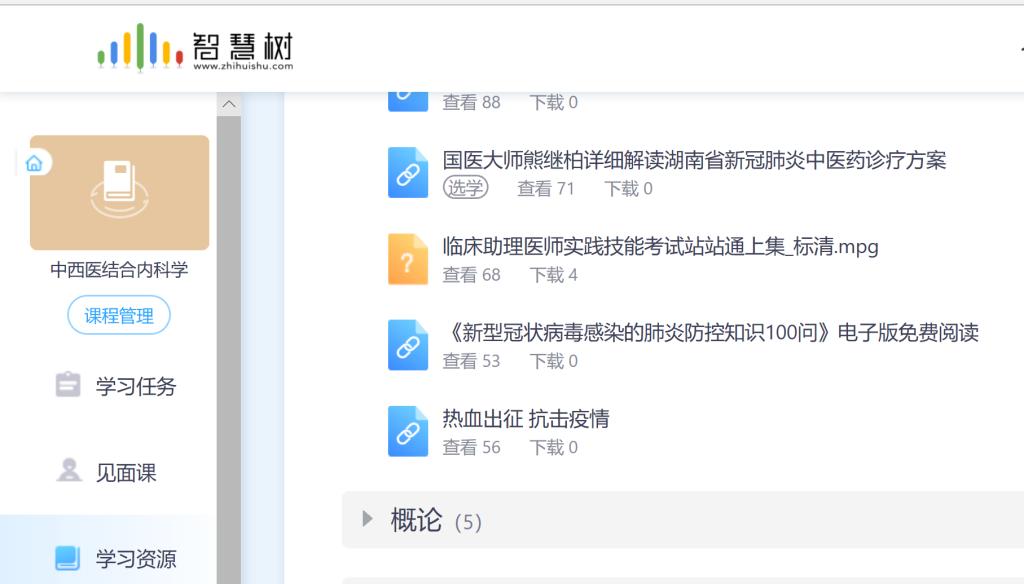Open the course cover thumbnail with book icon

(120, 193)
